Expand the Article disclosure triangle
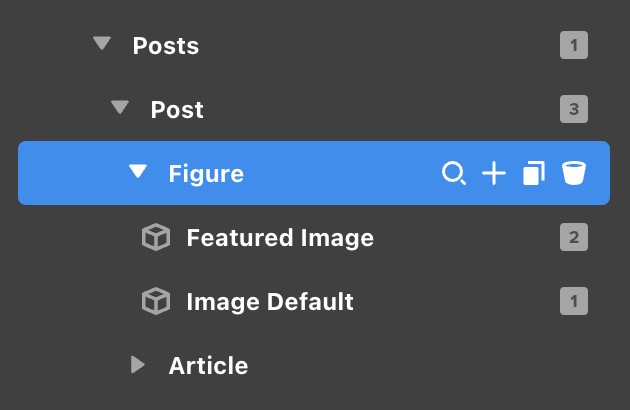This screenshot has height=410, width=630. coord(138,365)
